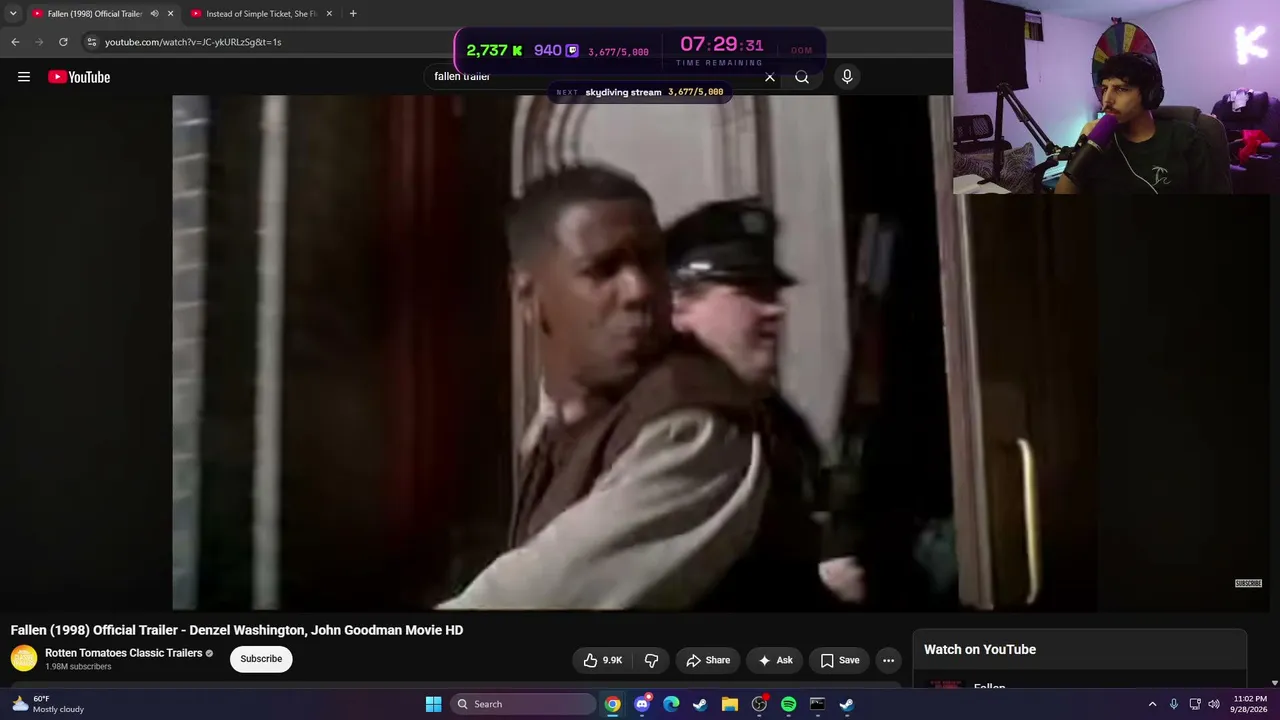Clear the YouTube search box text

pyautogui.click(x=770, y=77)
